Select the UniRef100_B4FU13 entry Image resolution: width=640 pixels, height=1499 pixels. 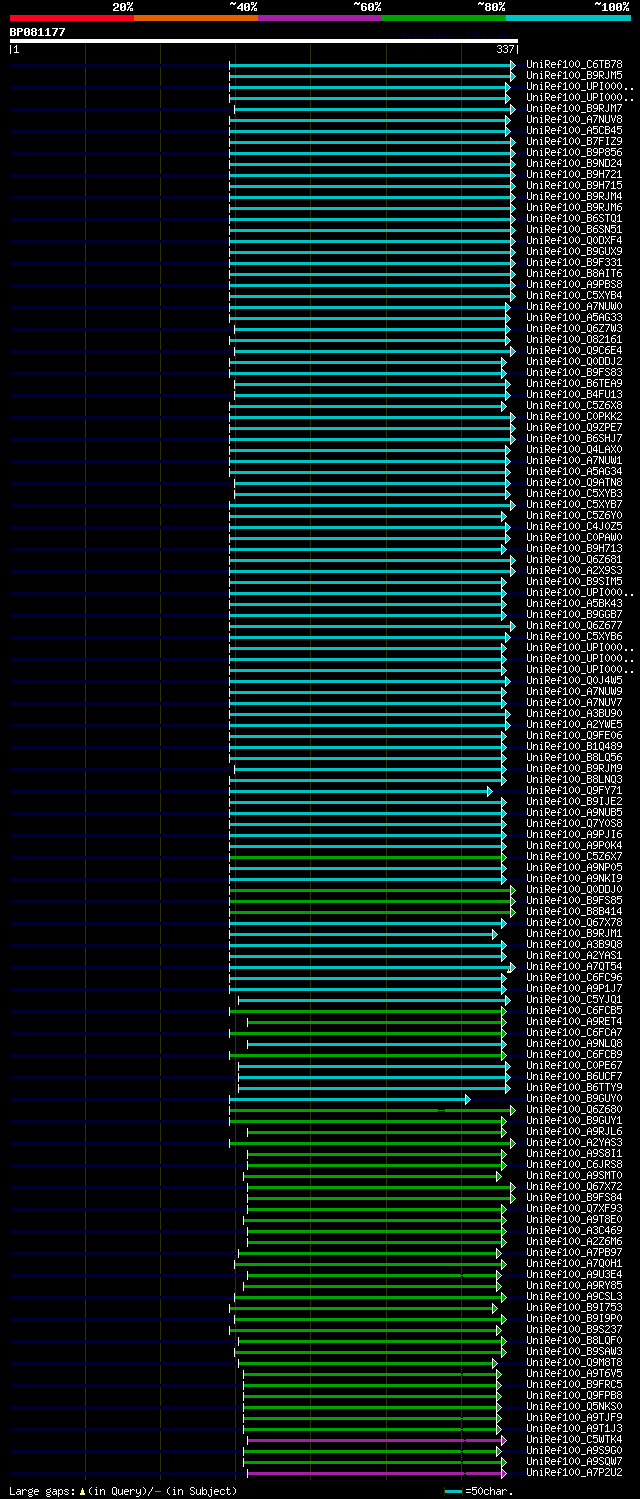574,394
